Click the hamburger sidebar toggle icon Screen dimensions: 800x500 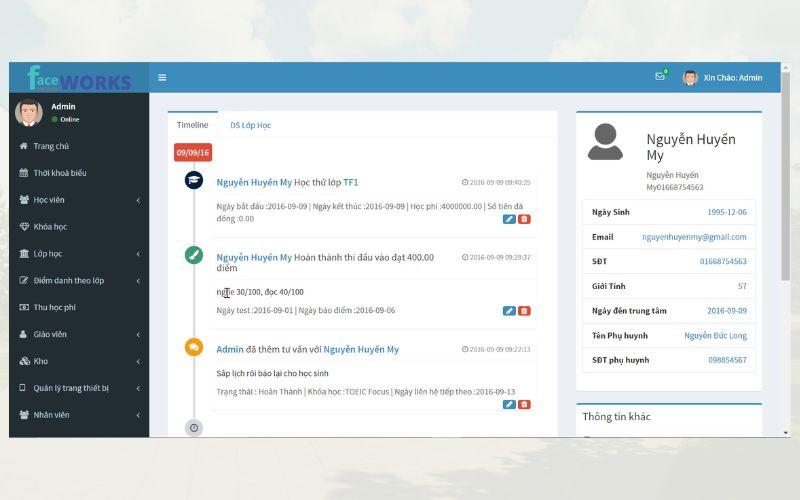(x=162, y=78)
